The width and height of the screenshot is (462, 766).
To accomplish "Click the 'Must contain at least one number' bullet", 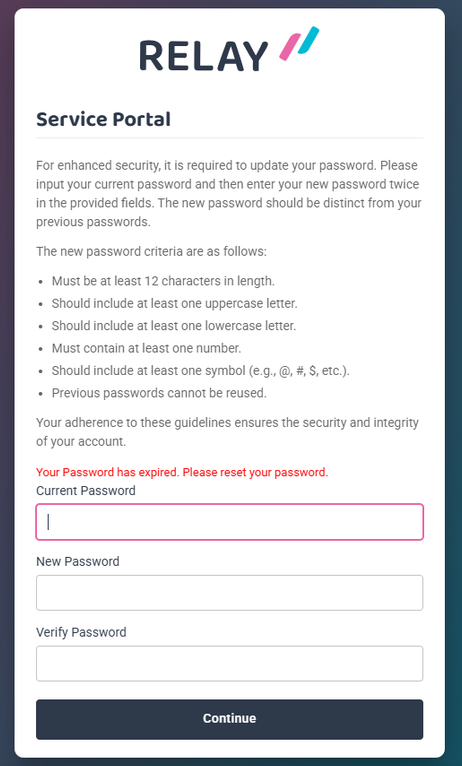I will [147, 348].
